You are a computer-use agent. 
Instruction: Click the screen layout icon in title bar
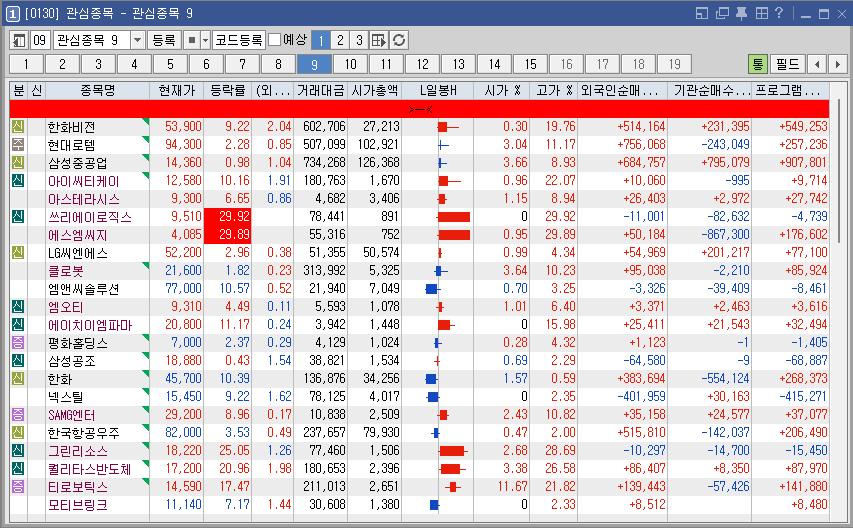tap(702, 13)
